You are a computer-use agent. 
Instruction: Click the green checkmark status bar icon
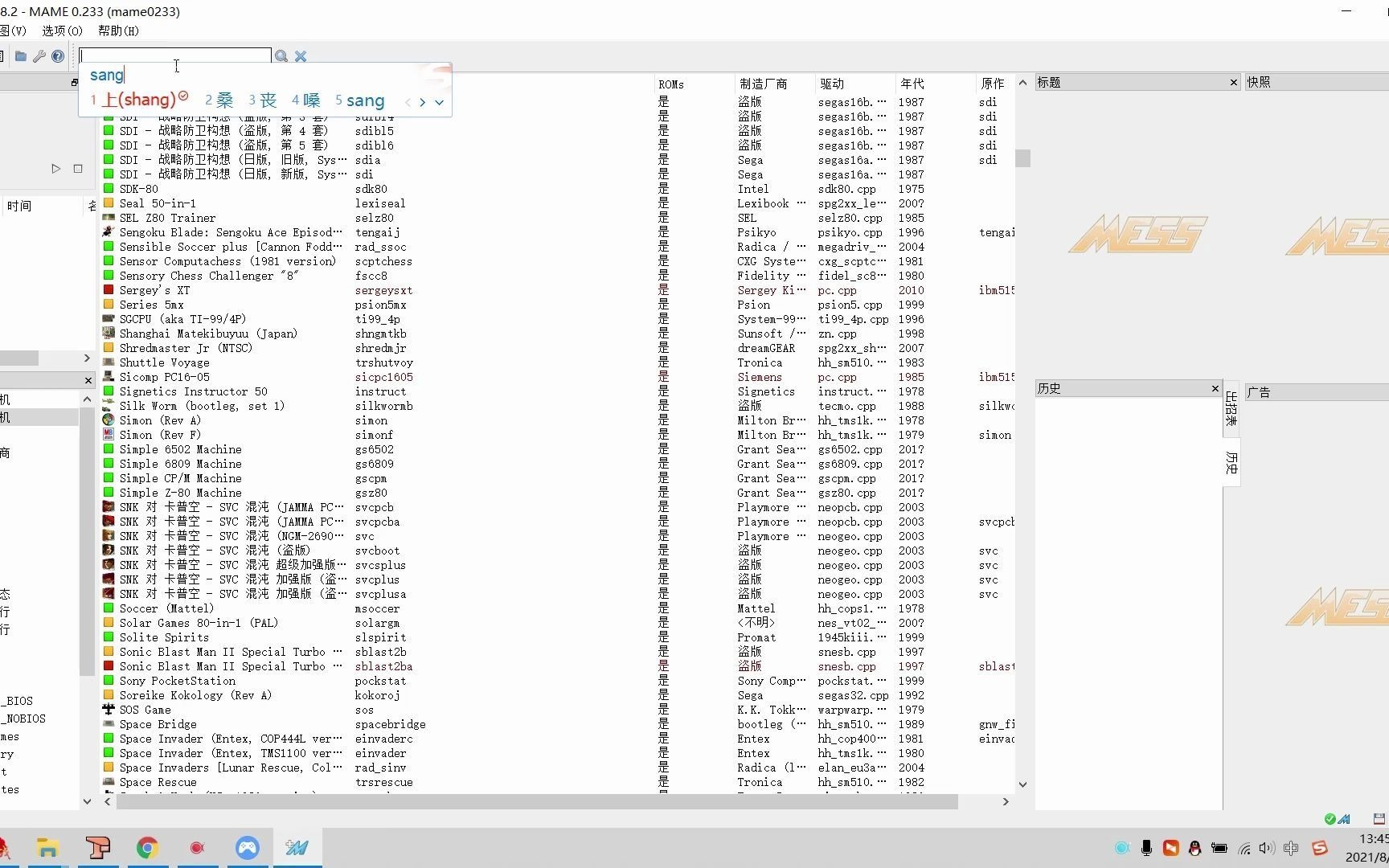[1330, 819]
